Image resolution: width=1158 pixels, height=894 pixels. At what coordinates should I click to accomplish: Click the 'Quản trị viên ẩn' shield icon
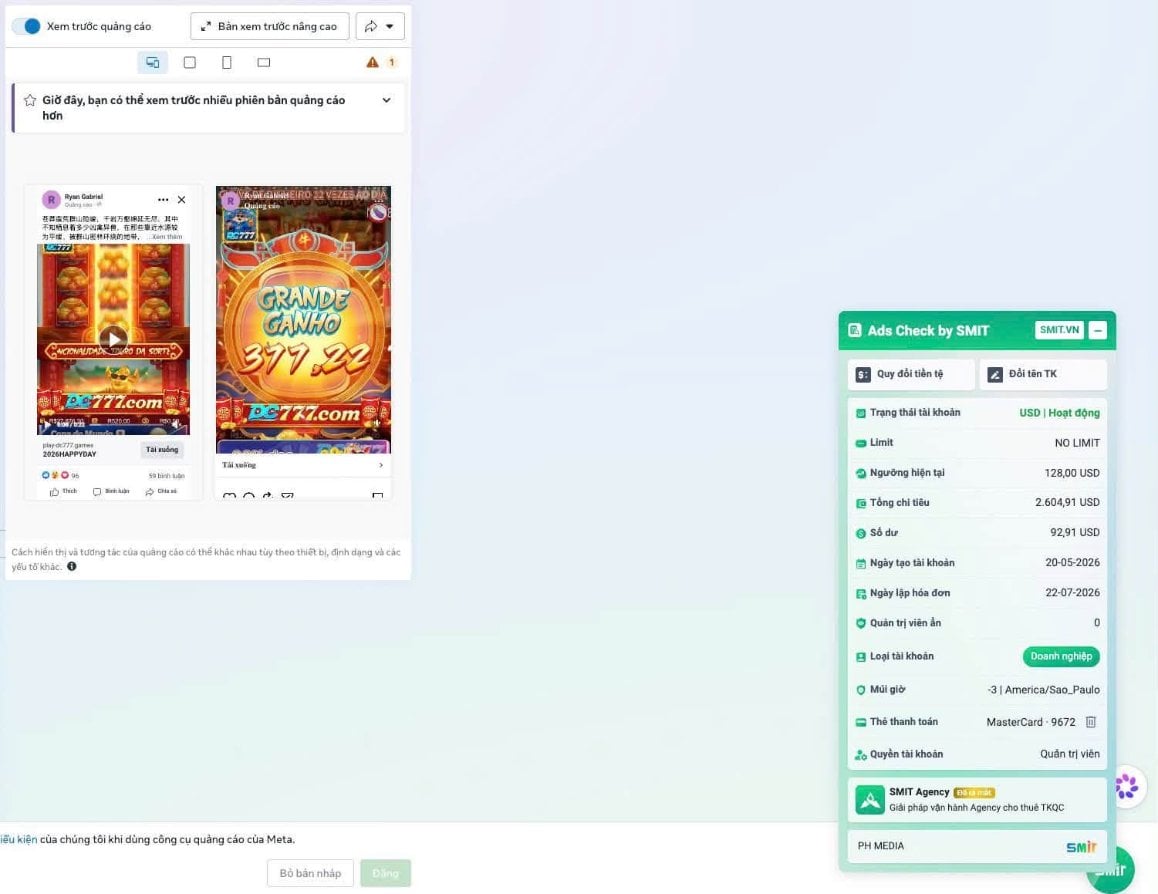click(x=860, y=623)
